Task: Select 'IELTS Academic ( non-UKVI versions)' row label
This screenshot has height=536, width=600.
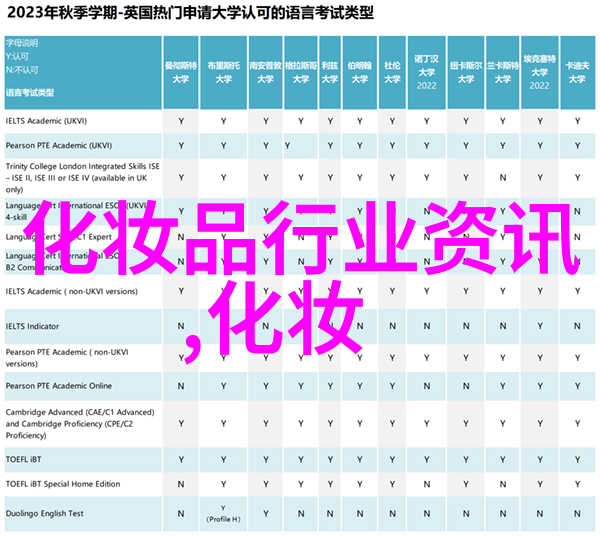Action: pyautogui.click(x=72, y=292)
